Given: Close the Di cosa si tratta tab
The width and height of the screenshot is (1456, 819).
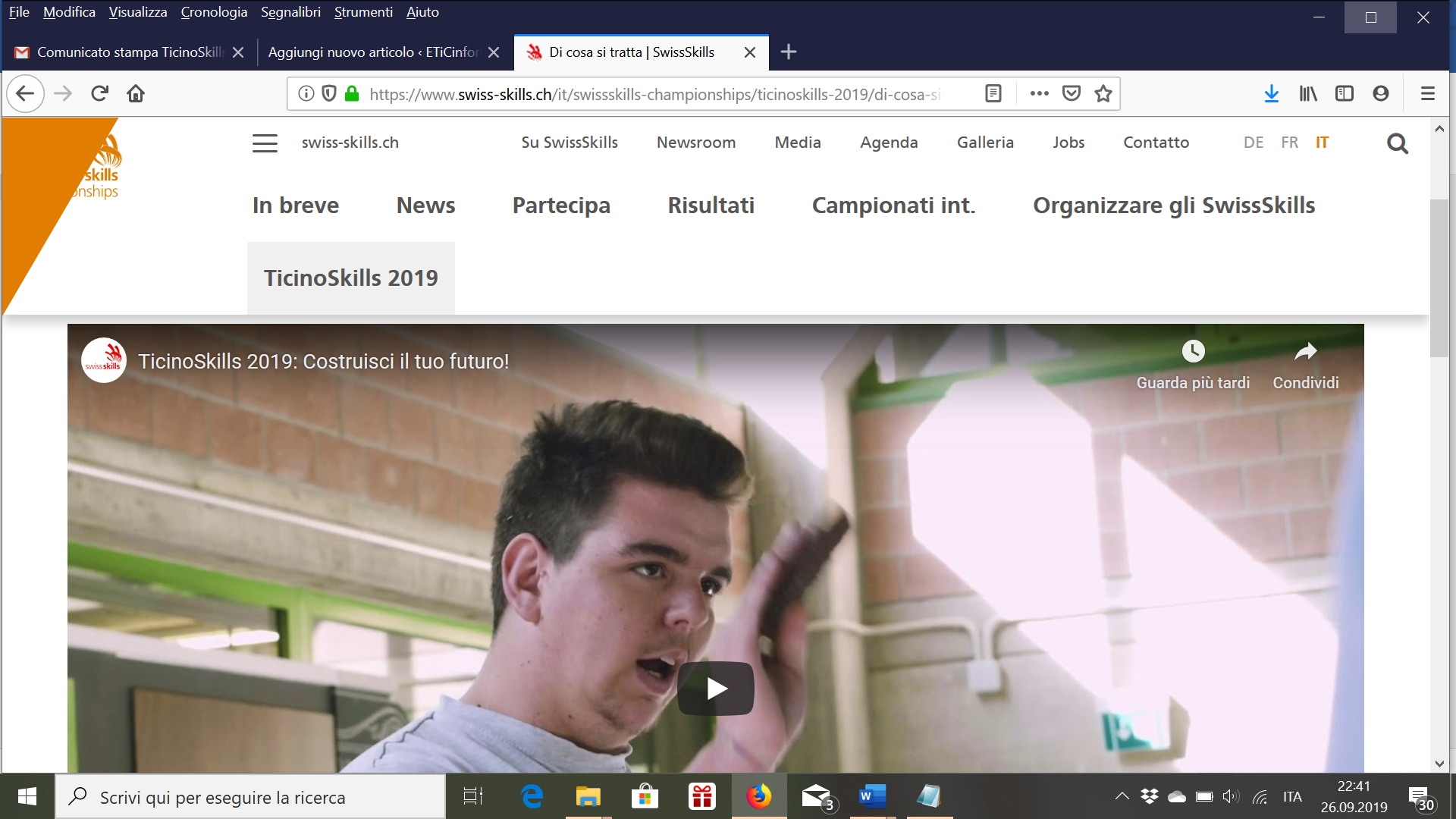Looking at the screenshot, I should (750, 52).
